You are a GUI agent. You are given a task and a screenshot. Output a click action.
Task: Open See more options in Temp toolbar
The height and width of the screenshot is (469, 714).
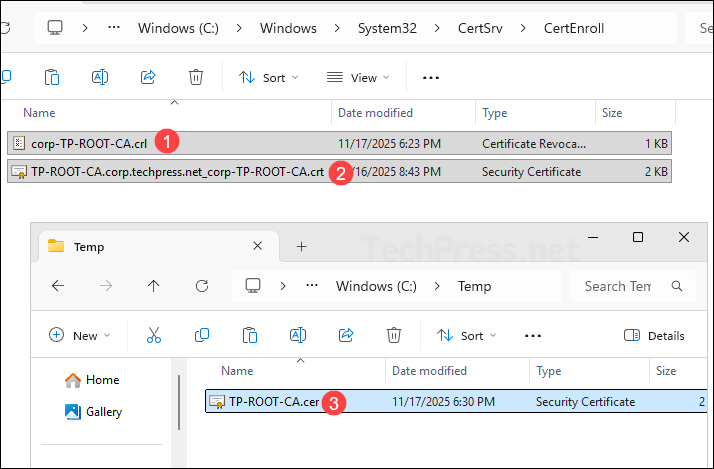click(533, 336)
